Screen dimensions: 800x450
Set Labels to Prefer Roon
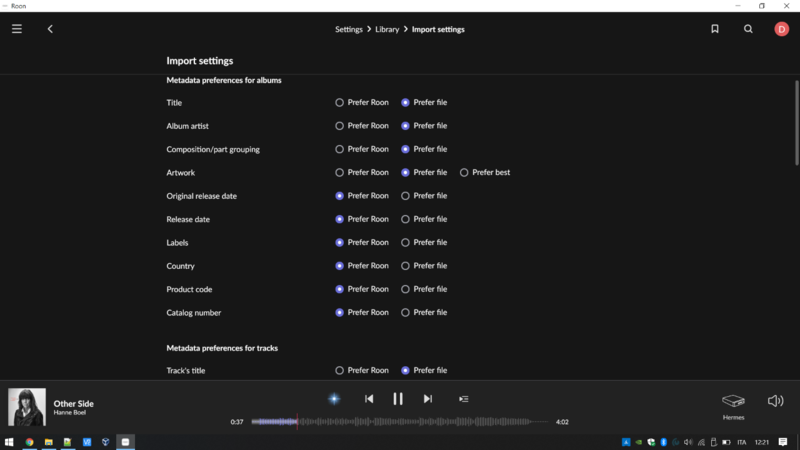(x=362, y=243)
